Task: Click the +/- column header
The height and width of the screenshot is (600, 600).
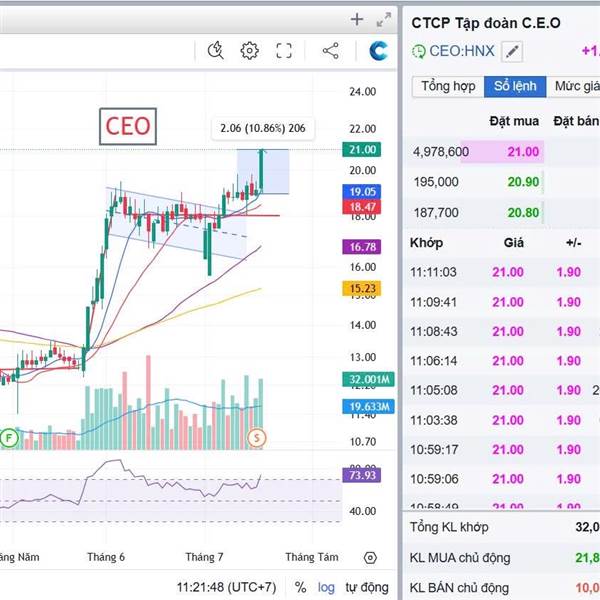Action: [x=574, y=243]
